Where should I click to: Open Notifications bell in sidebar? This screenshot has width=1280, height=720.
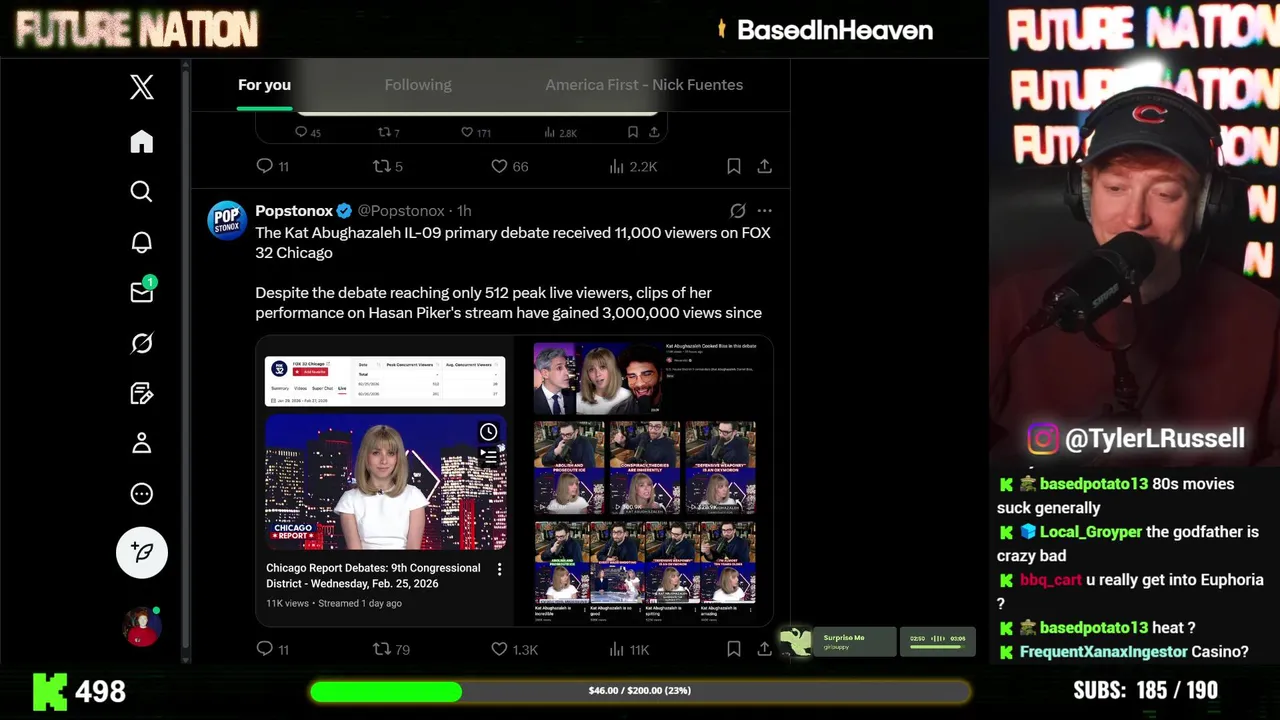(142, 242)
